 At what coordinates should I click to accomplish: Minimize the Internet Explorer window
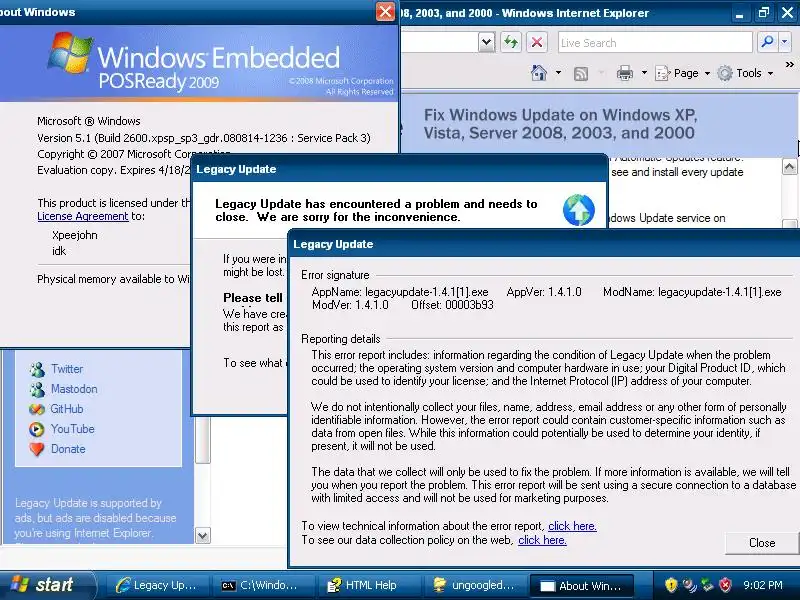740,13
